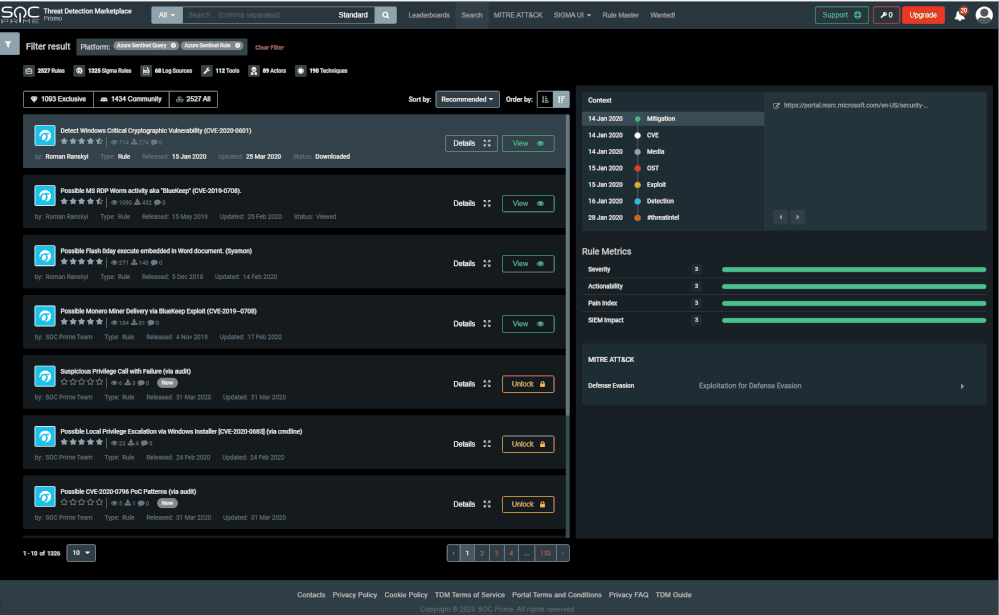
Task: Remove the Azure Sentinel Query filter tag
Action: tap(173, 46)
